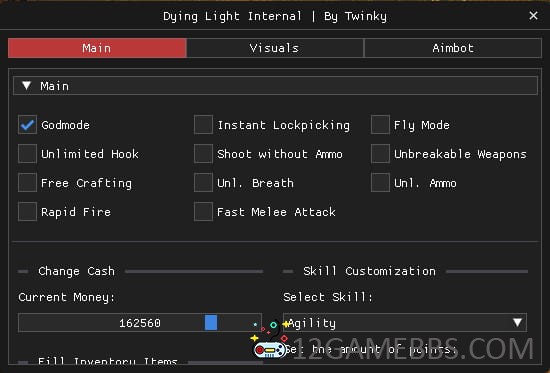The width and height of the screenshot is (550, 373).
Task: Open the Visuals tab
Action: [275, 48]
